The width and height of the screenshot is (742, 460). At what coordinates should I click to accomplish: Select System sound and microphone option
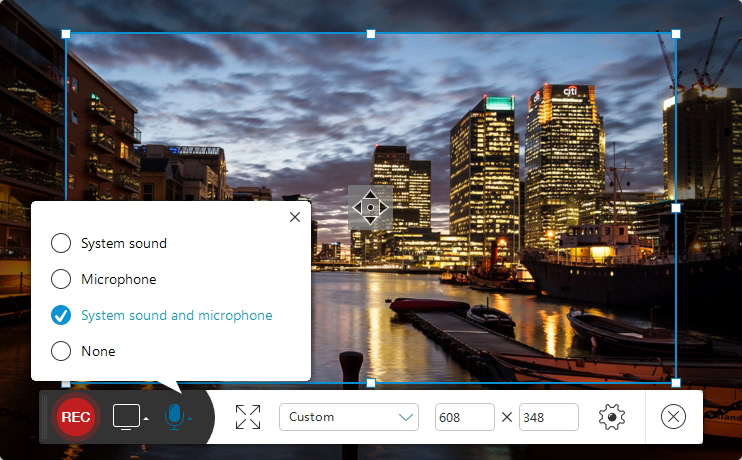61,315
